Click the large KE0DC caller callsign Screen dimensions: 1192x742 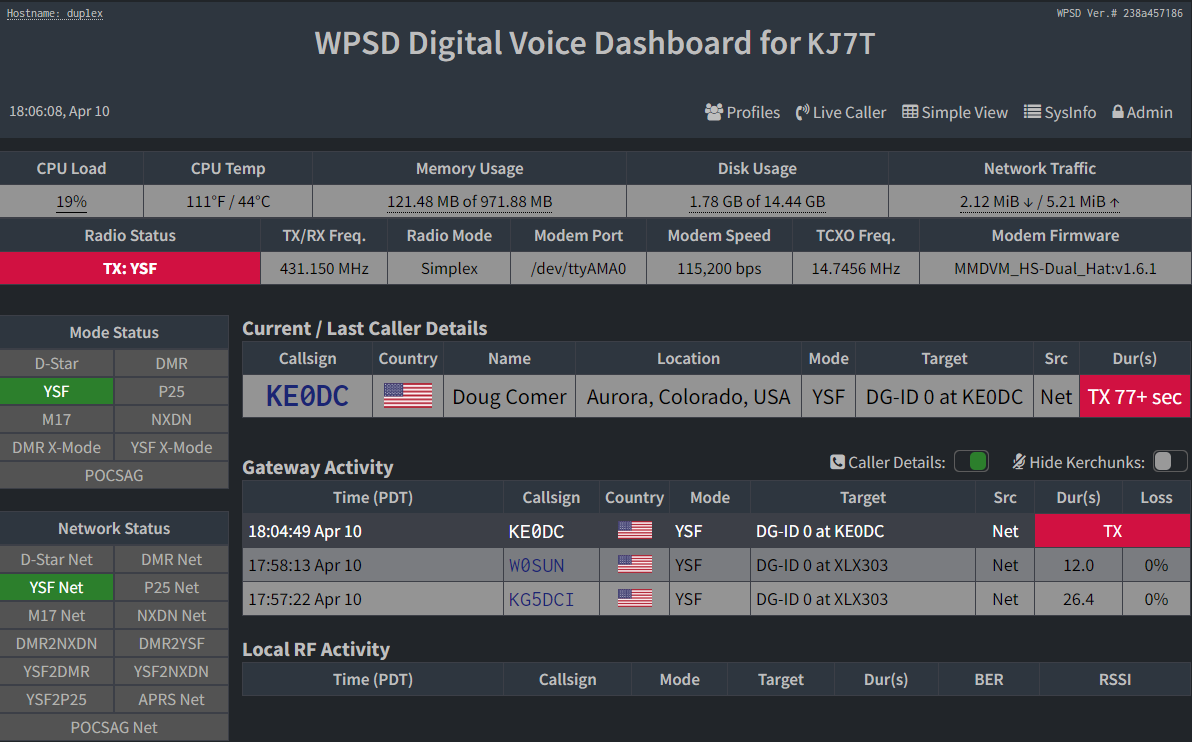pyautogui.click(x=307, y=396)
